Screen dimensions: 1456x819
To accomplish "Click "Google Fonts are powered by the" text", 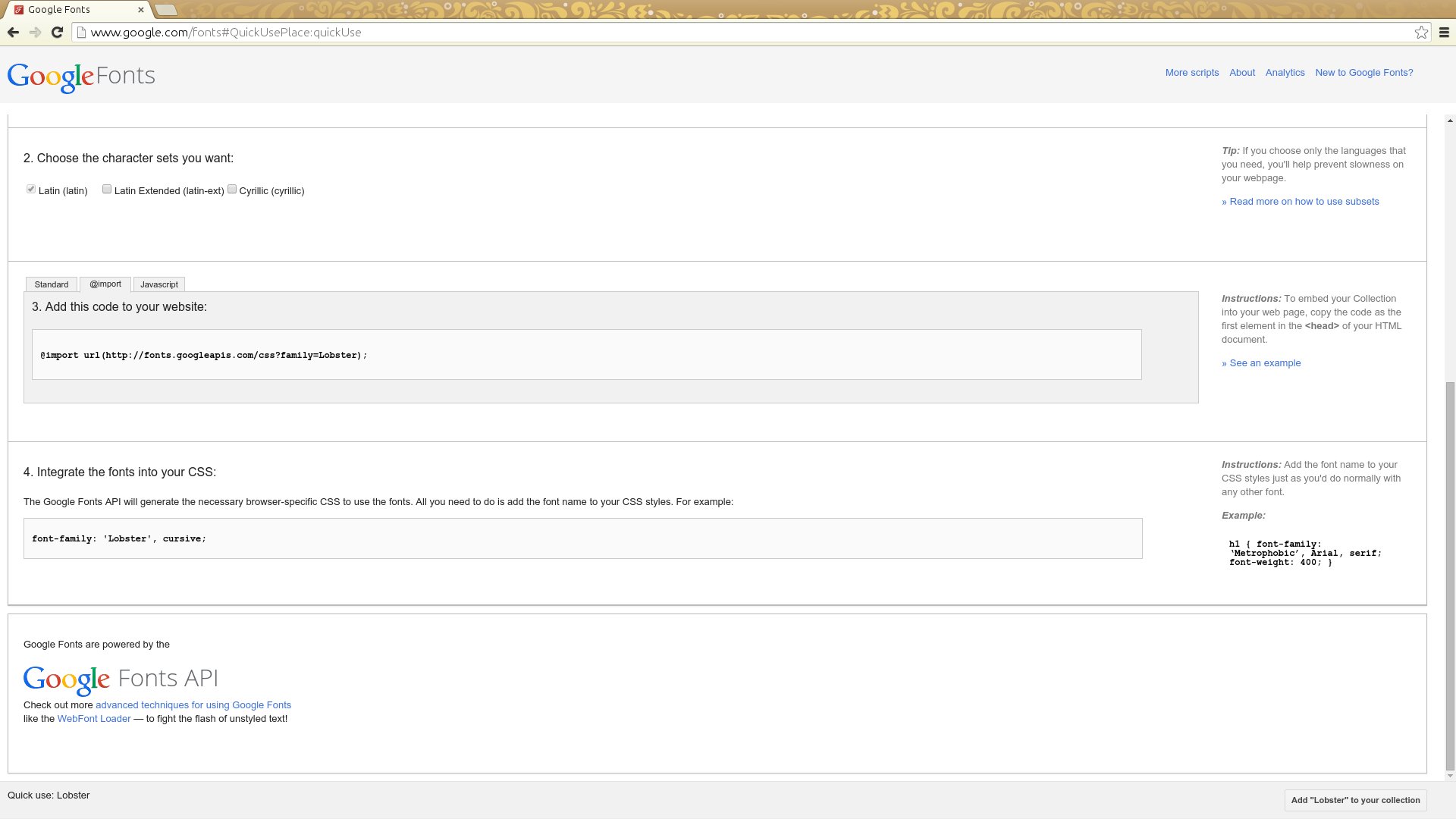I will [x=96, y=645].
